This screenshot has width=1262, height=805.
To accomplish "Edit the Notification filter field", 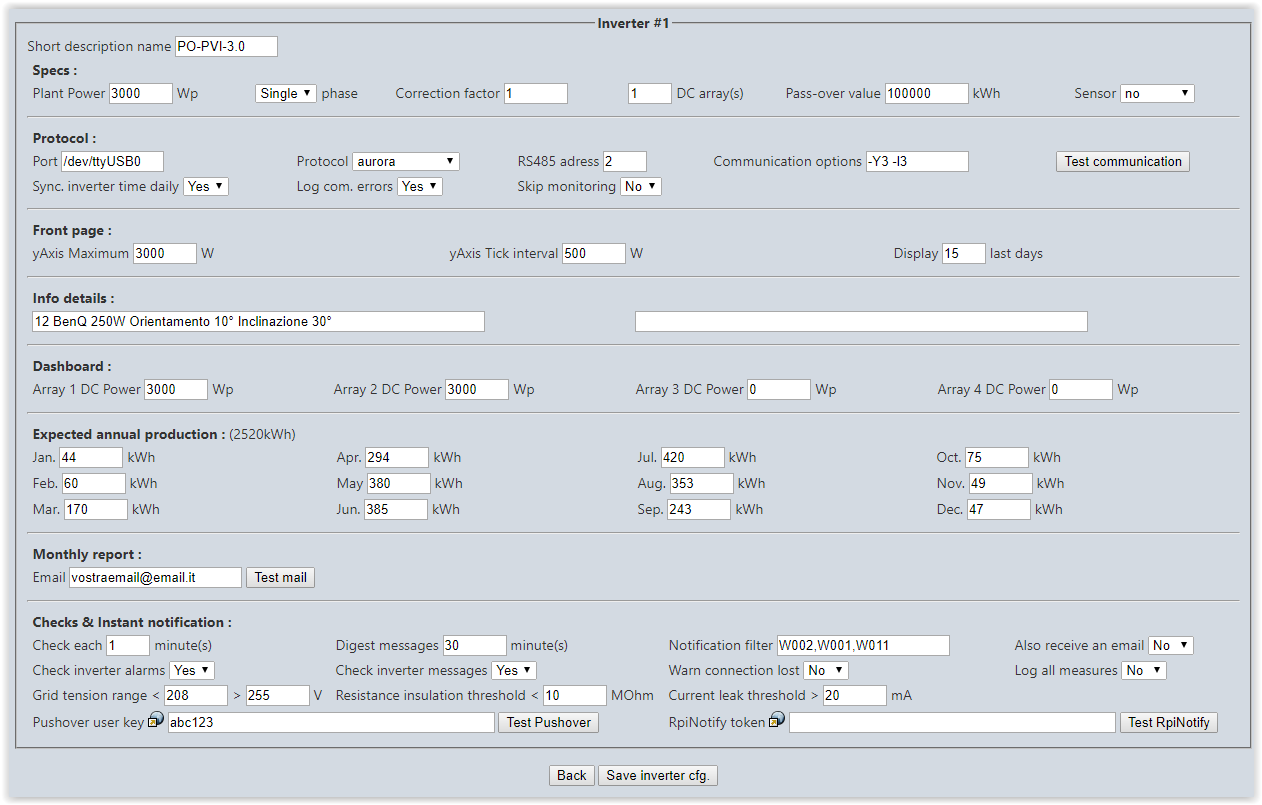I will (863, 645).
